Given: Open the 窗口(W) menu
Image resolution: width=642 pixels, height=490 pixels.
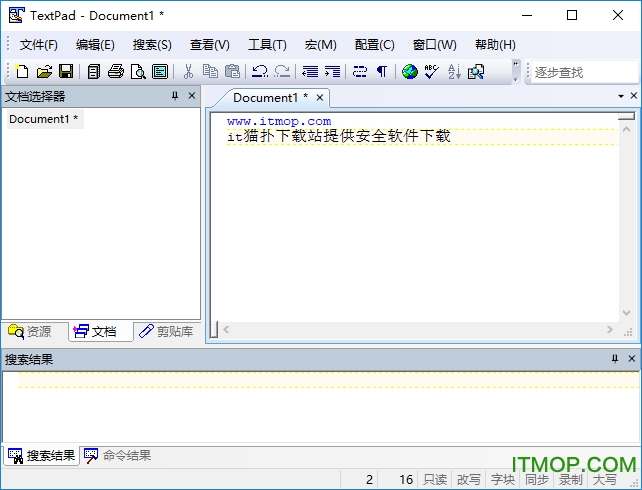Looking at the screenshot, I should pos(434,45).
